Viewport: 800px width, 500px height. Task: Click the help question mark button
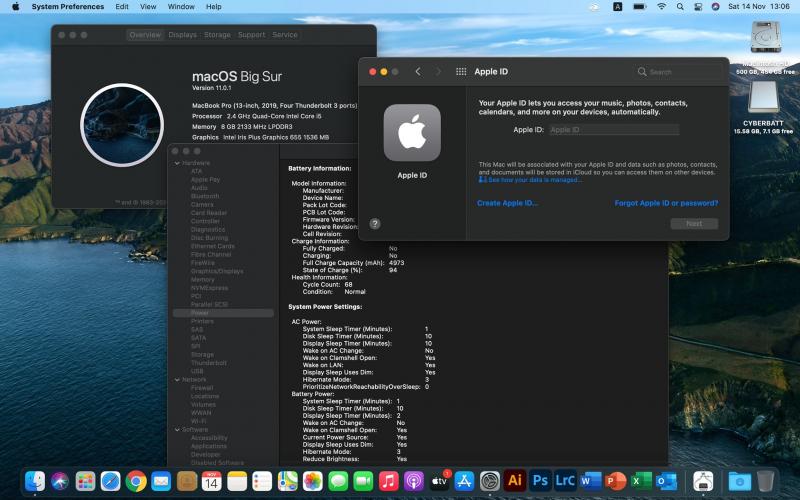click(x=374, y=223)
